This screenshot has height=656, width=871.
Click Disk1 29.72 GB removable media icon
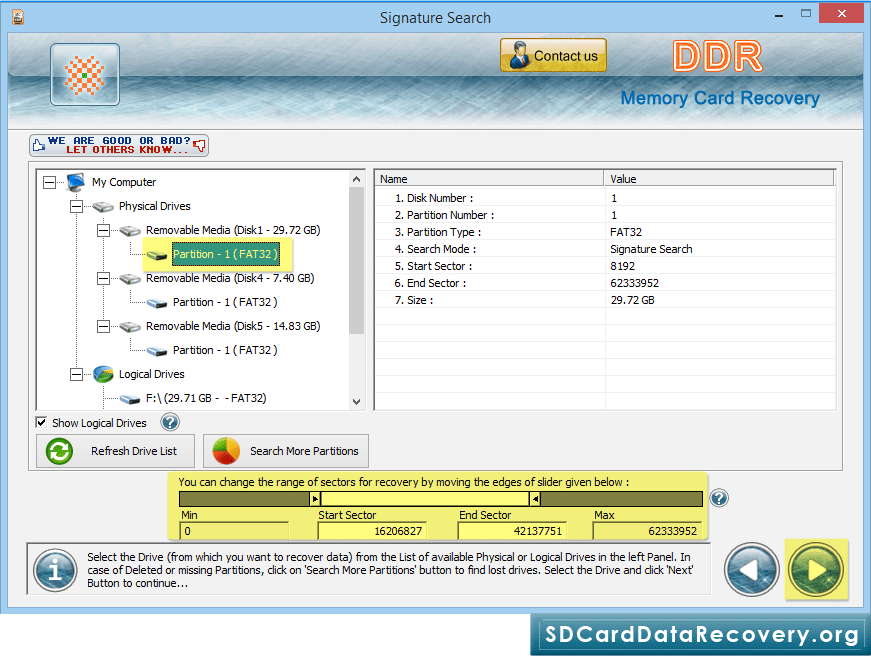tap(130, 231)
